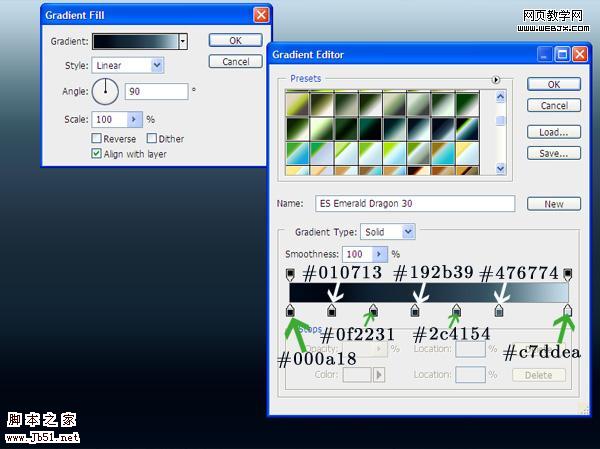
Task: Click the presets scrollbar down arrow
Action: (500, 168)
